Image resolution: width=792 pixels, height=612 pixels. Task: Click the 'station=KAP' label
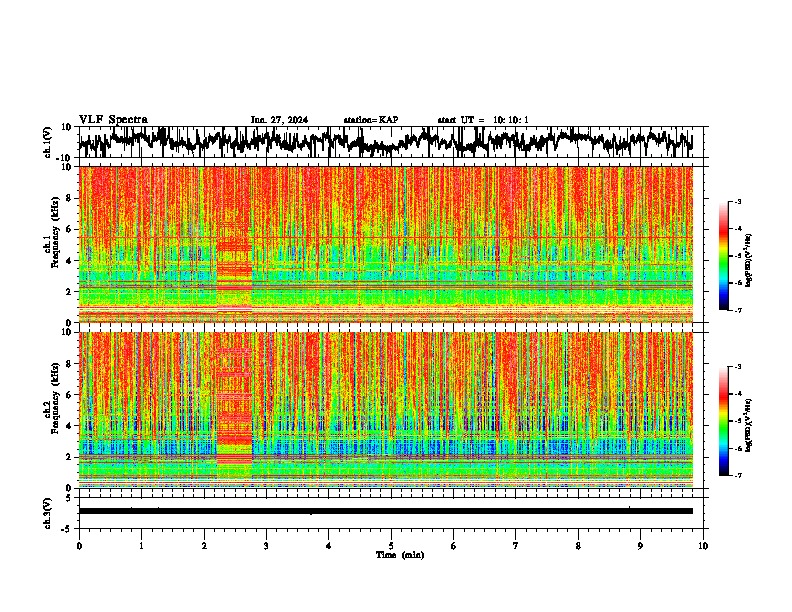click(371, 120)
